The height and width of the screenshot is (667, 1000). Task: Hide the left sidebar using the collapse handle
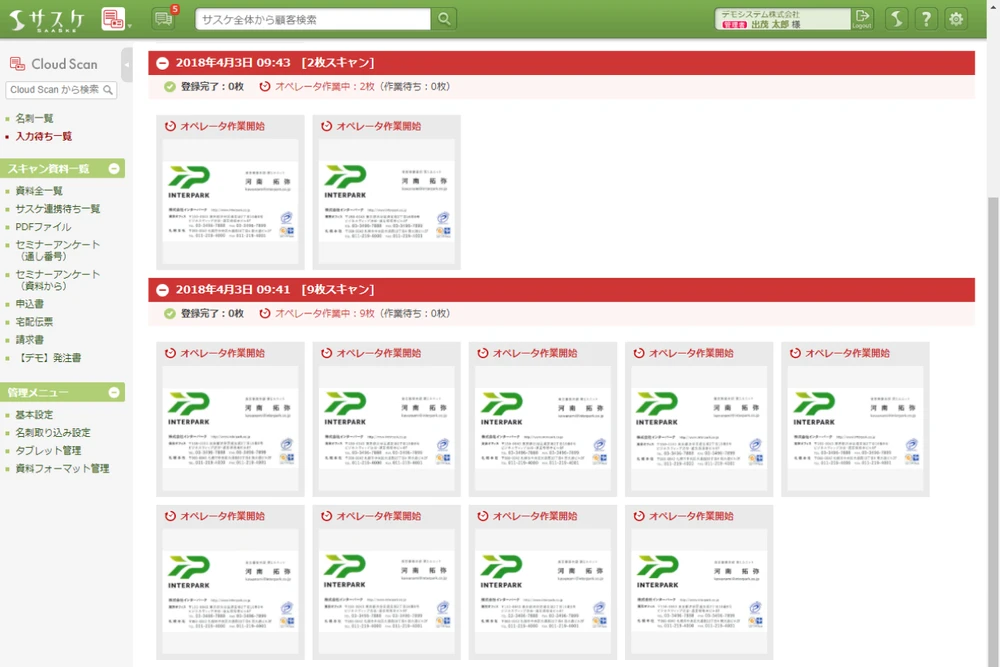pyautogui.click(x=127, y=64)
